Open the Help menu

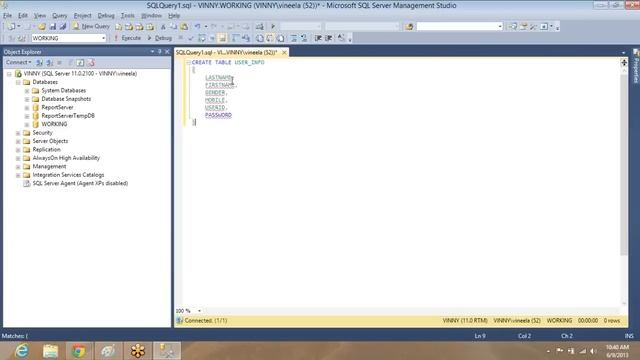click(174, 16)
